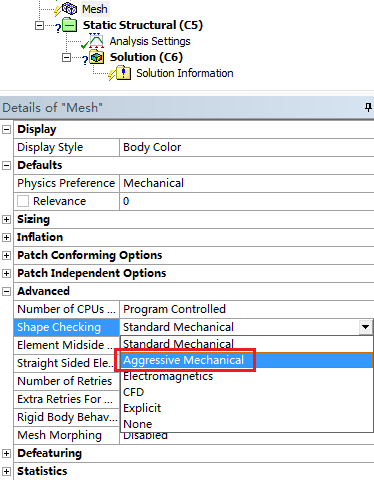
Task: Collapse the Solution (C6) tree branch
Action: click(x=66, y=57)
